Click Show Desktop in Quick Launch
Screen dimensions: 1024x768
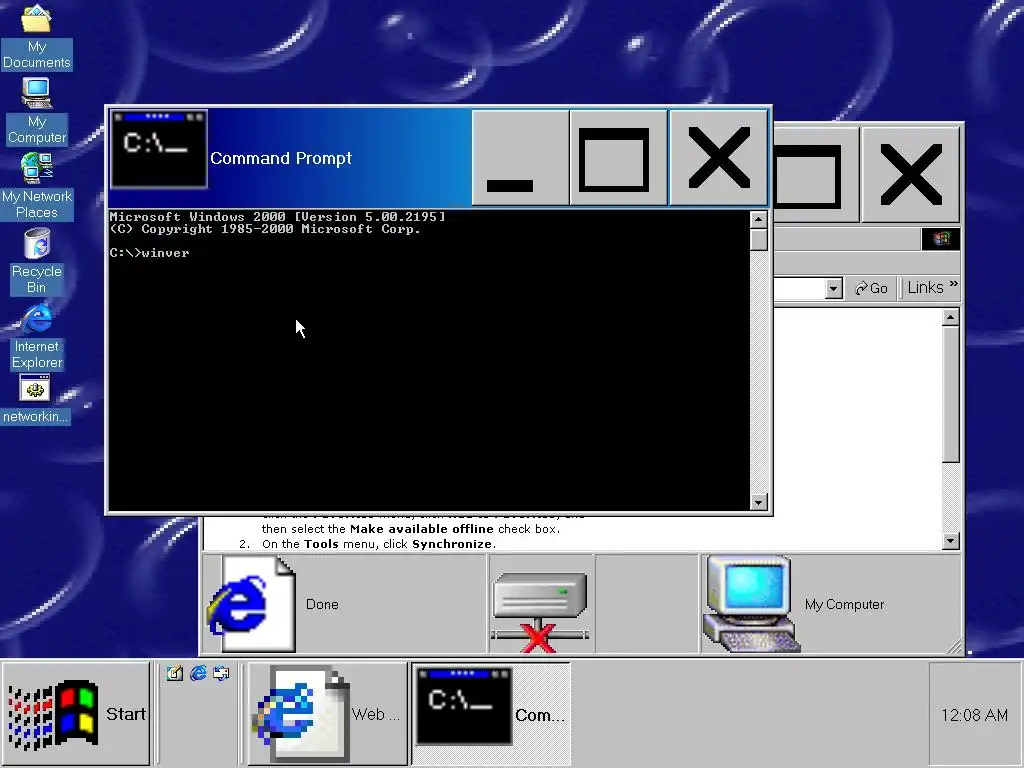point(174,673)
